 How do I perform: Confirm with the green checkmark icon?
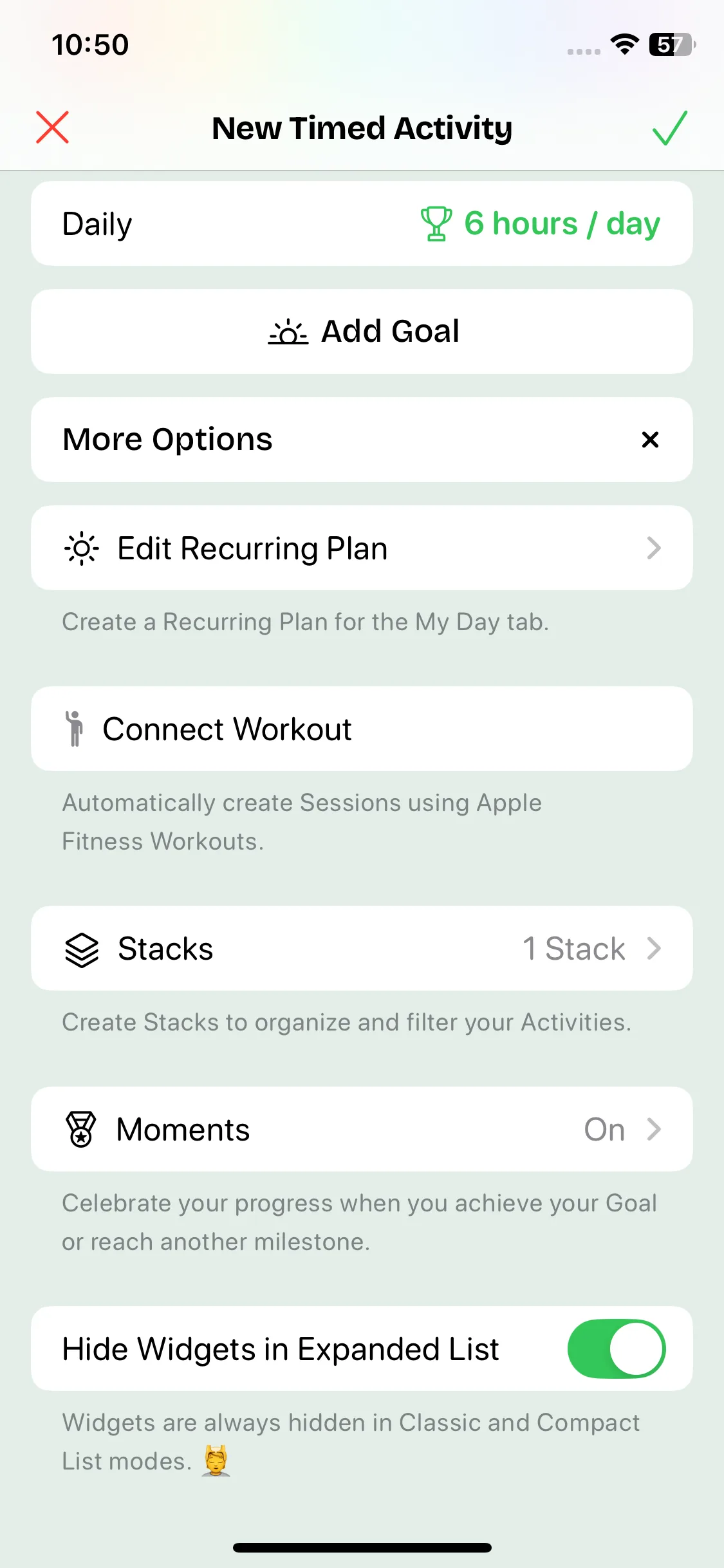(x=669, y=127)
